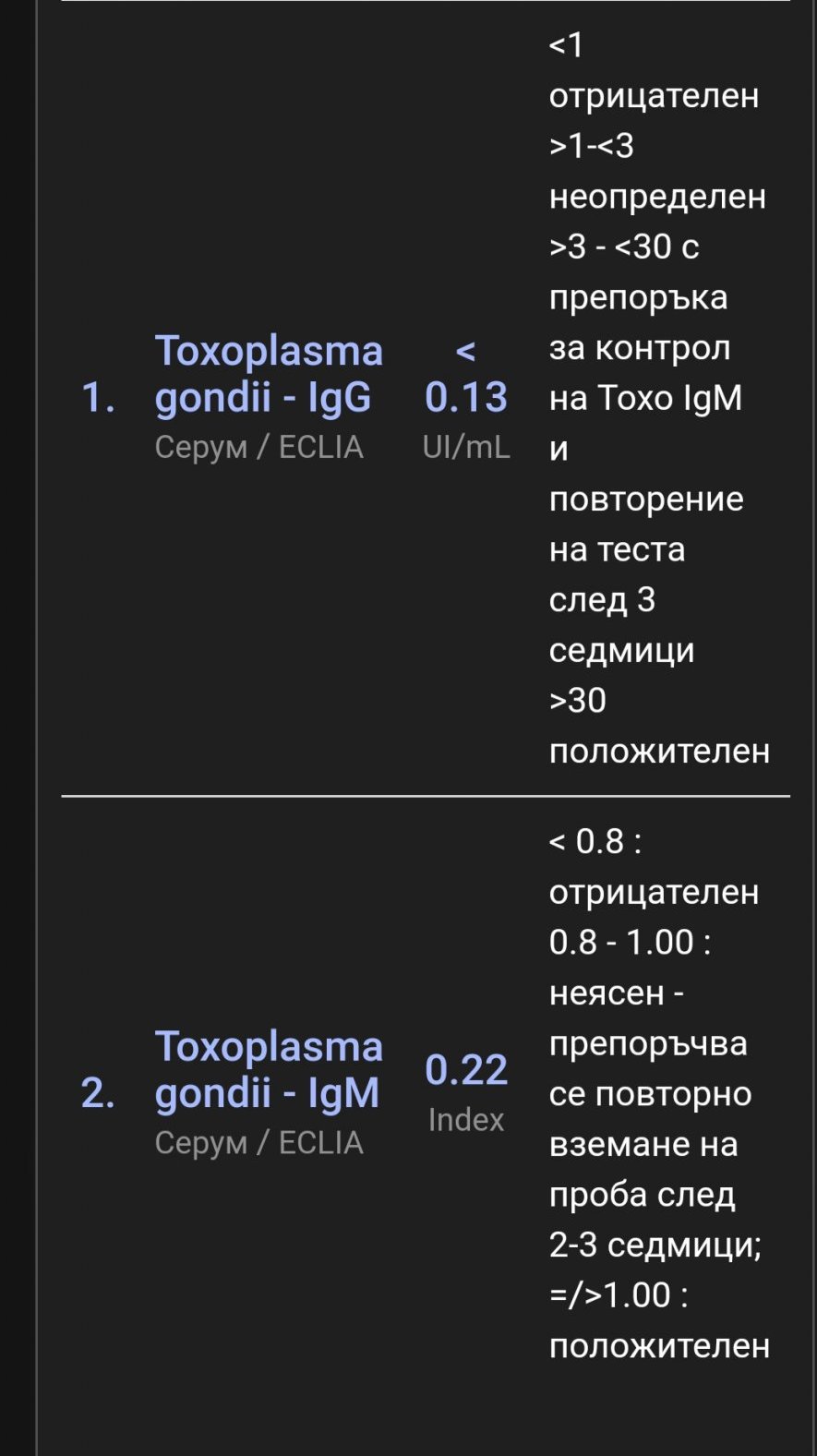Click the UI/mL unit label

coord(466,447)
